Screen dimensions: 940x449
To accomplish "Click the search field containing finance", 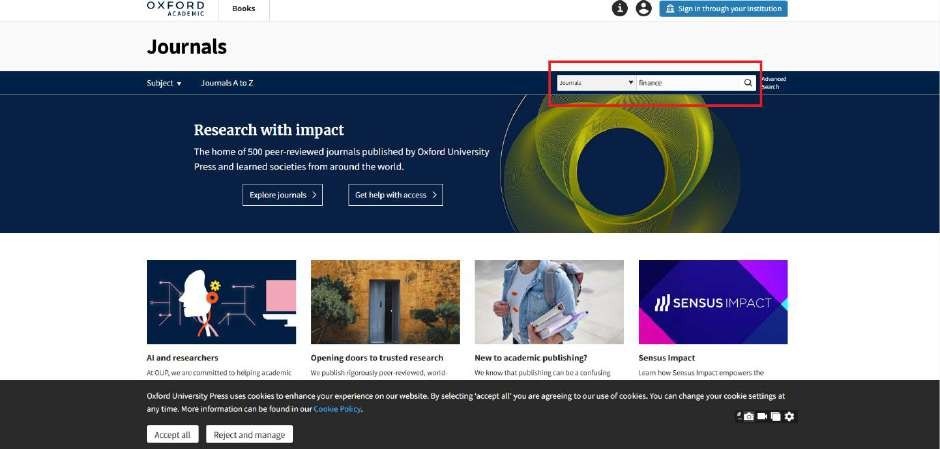I will (688, 83).
